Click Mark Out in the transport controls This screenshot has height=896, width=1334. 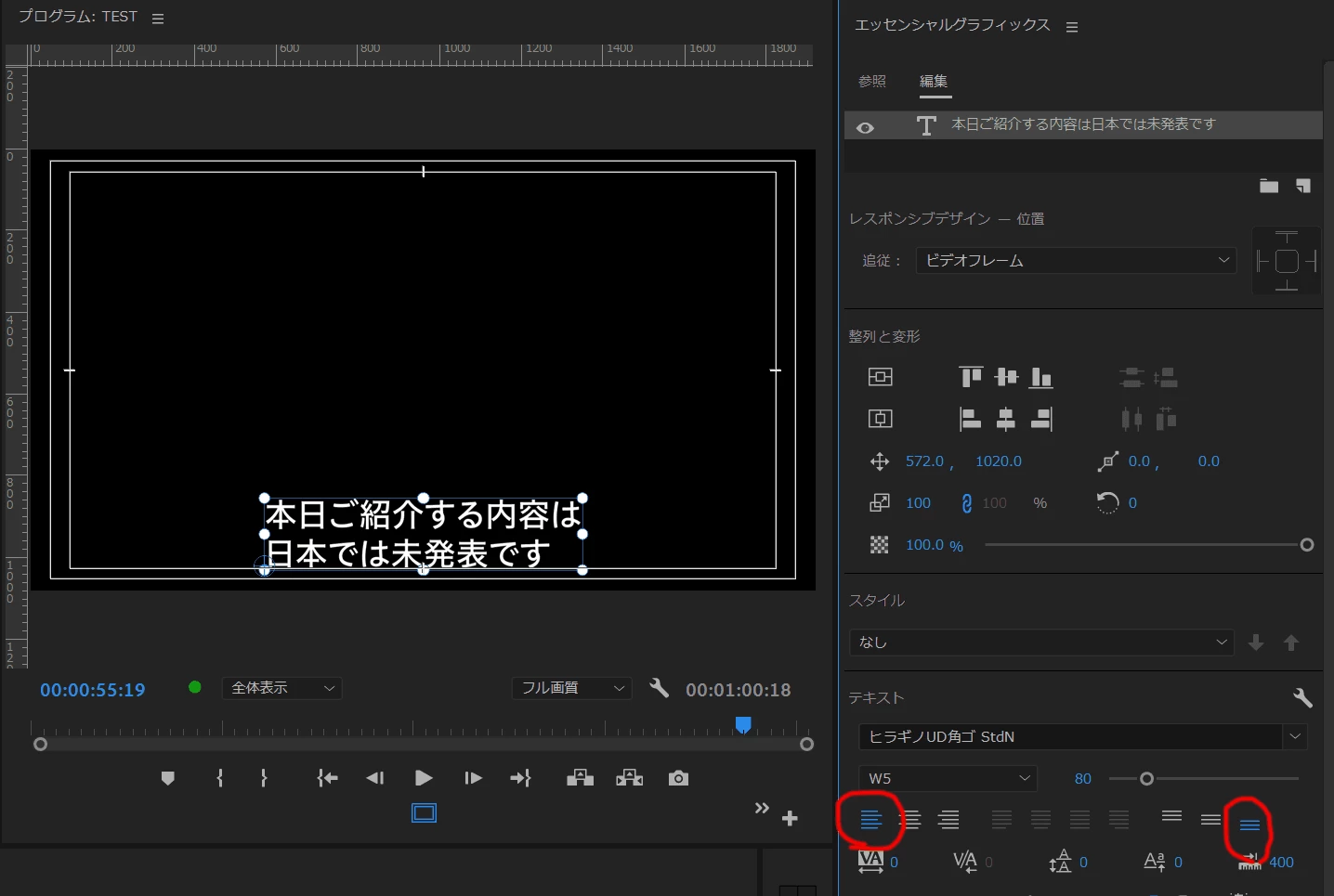(x=264, y=778)
